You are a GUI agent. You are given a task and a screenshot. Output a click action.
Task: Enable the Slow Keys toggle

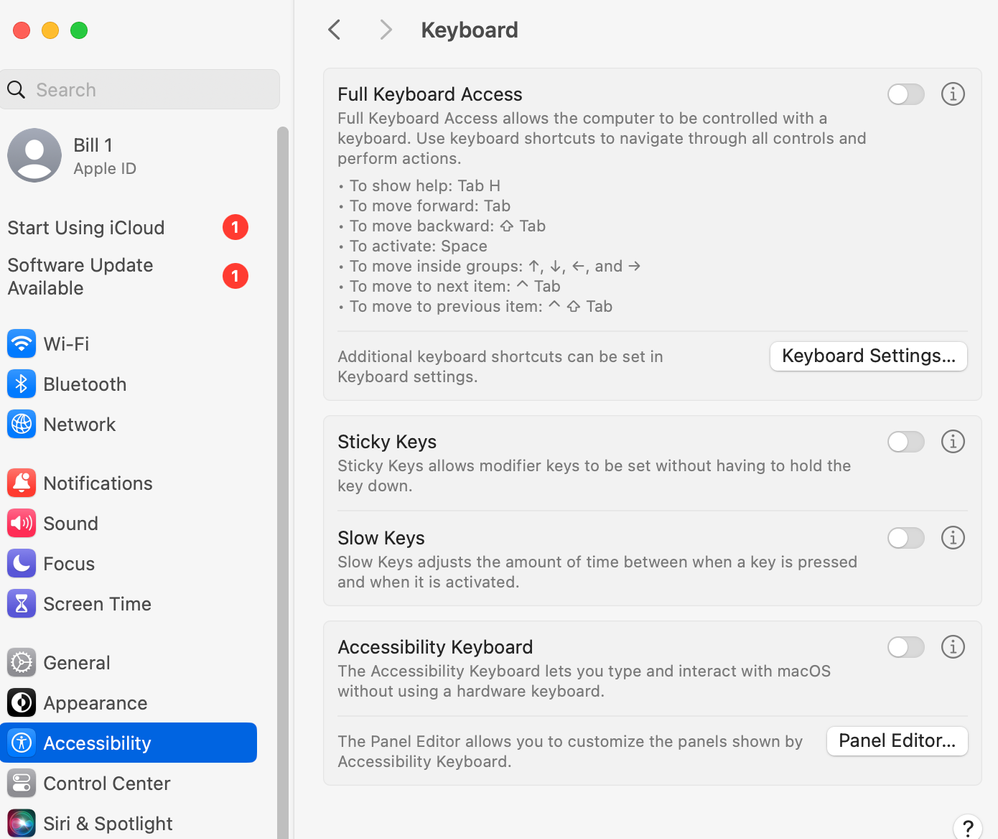point(906,538)
